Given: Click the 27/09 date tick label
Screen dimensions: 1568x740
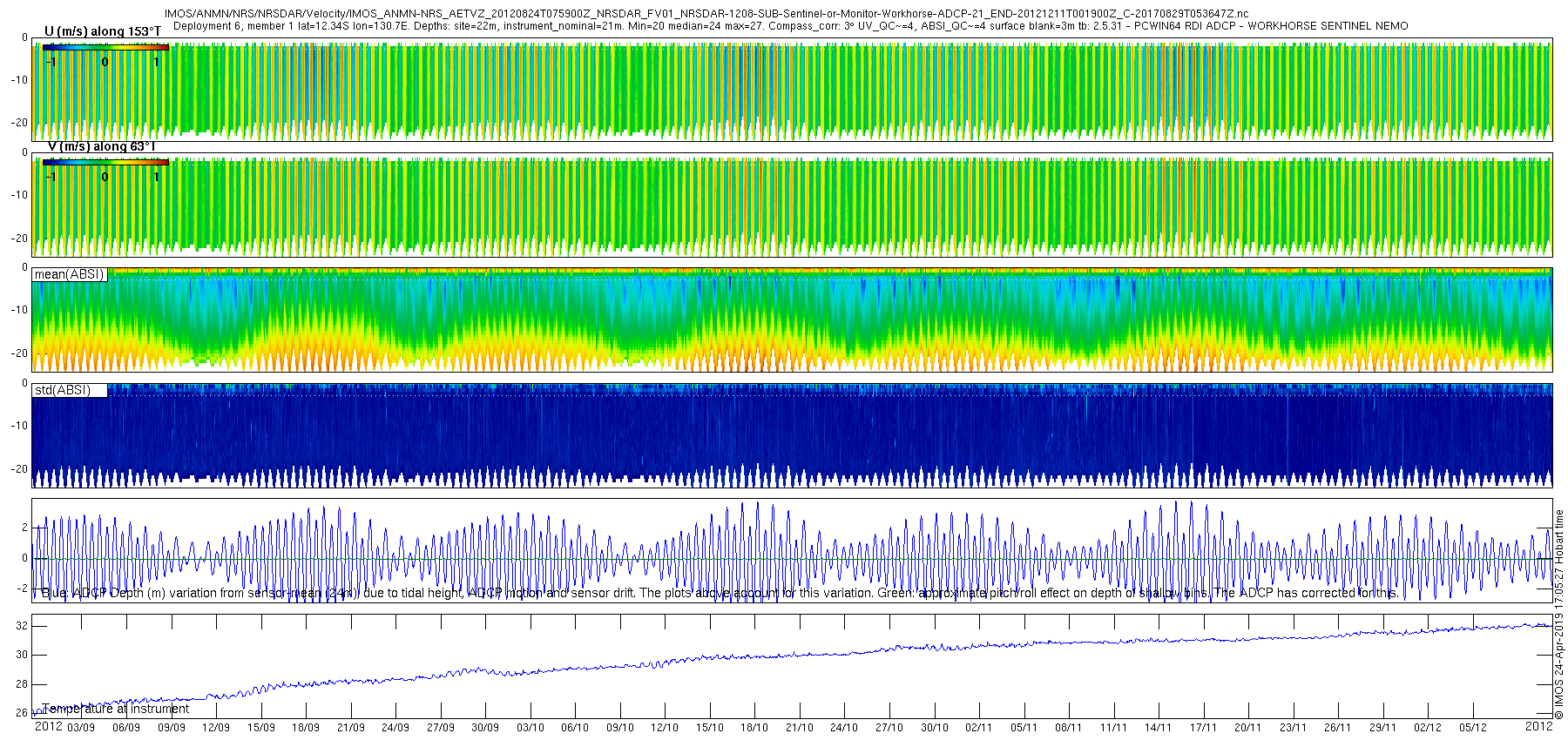Looking at the screenshot, I should click(x=441, y=728).
